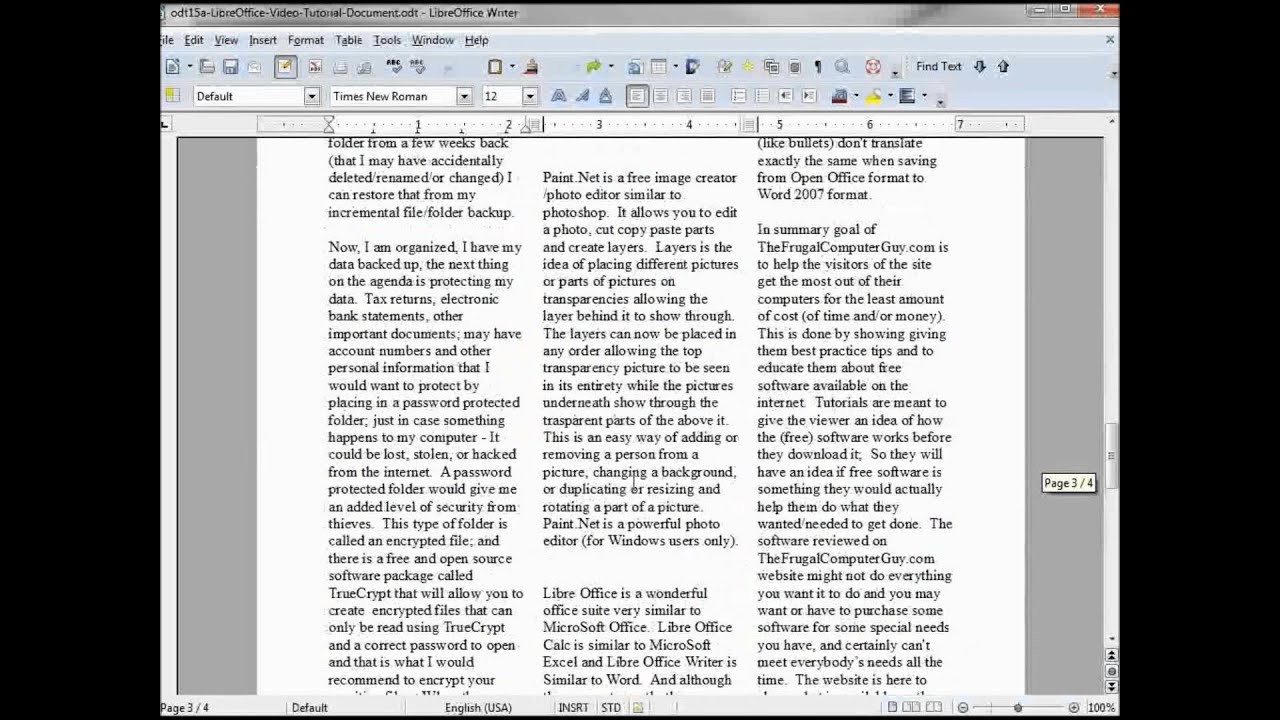Open the Highlighting color dropdown arrow
This screenshot has height=720, width=1280.
pyautogui.click(x=890, y=96)
